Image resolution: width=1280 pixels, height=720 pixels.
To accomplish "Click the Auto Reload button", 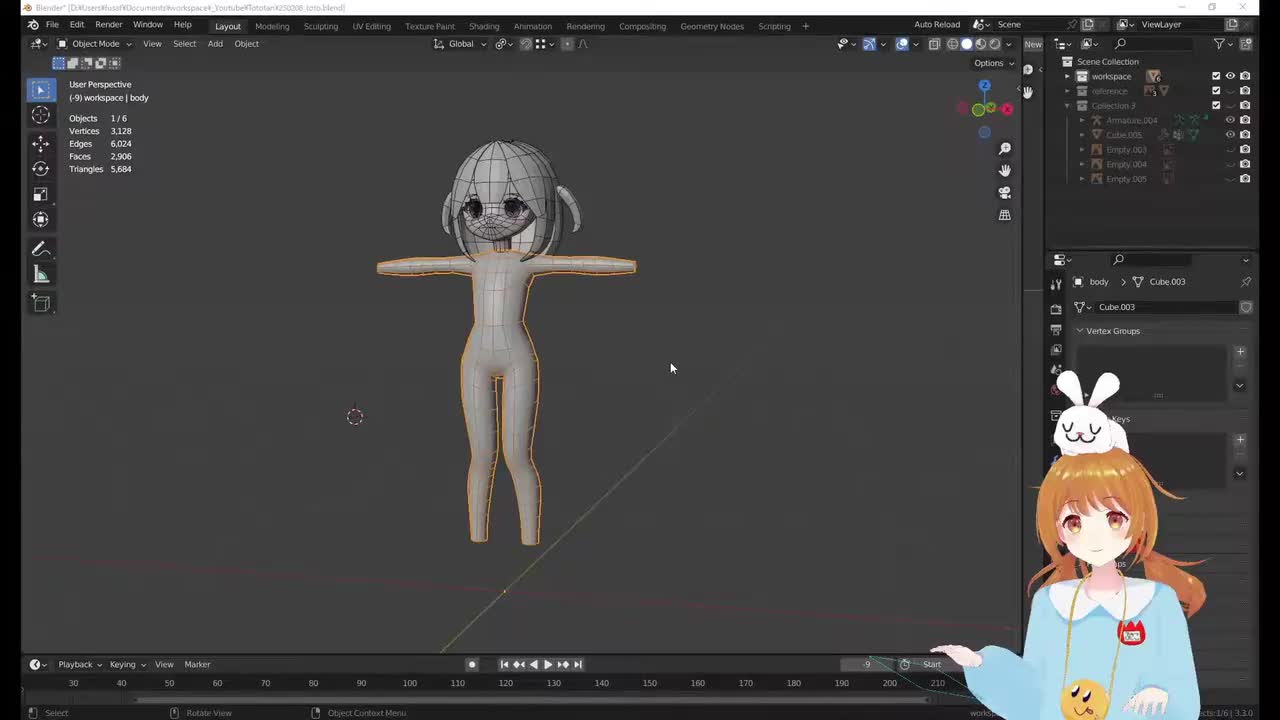I will (x=937, y=25).
